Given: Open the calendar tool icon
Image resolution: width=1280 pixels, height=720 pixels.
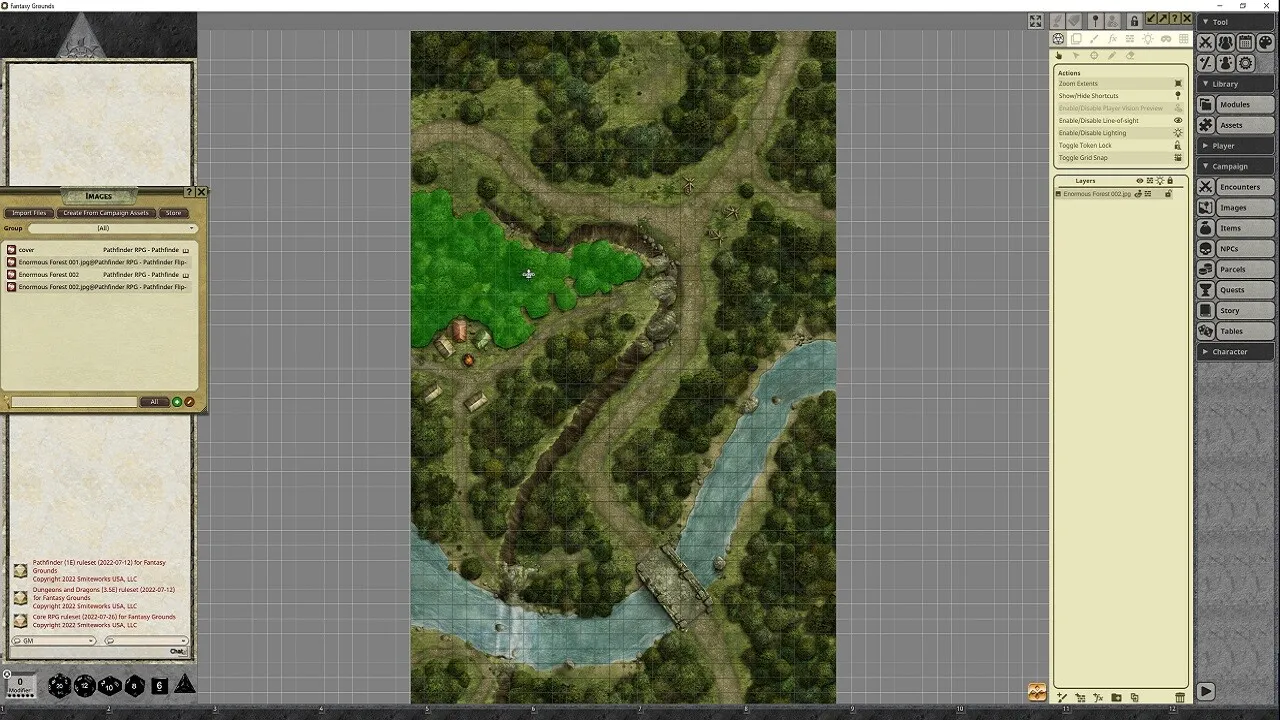Looking at the screenshot, I should pos(1245,42).
